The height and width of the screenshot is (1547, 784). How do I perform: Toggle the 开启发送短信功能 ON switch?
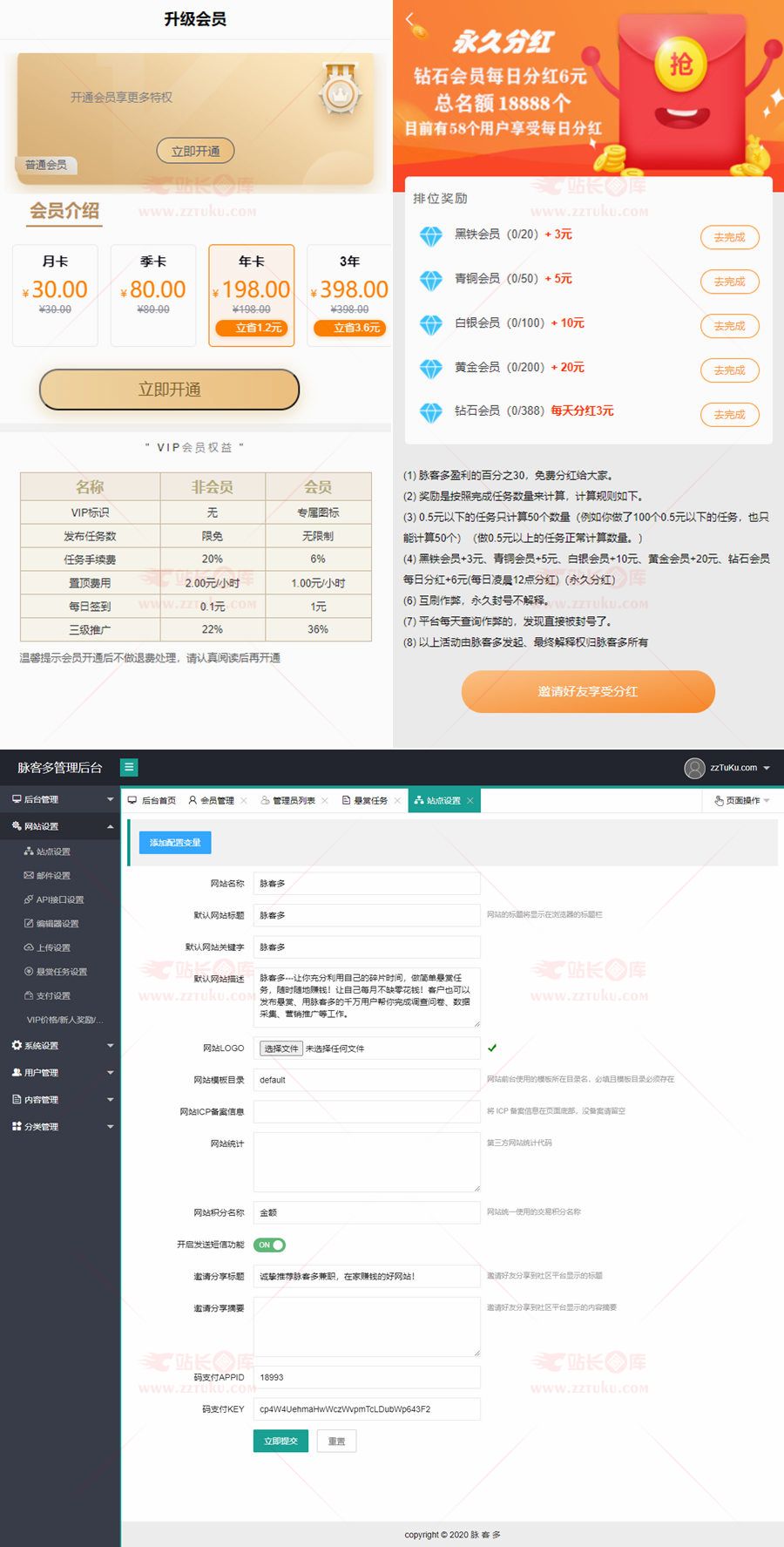[x=269, y=1245]
